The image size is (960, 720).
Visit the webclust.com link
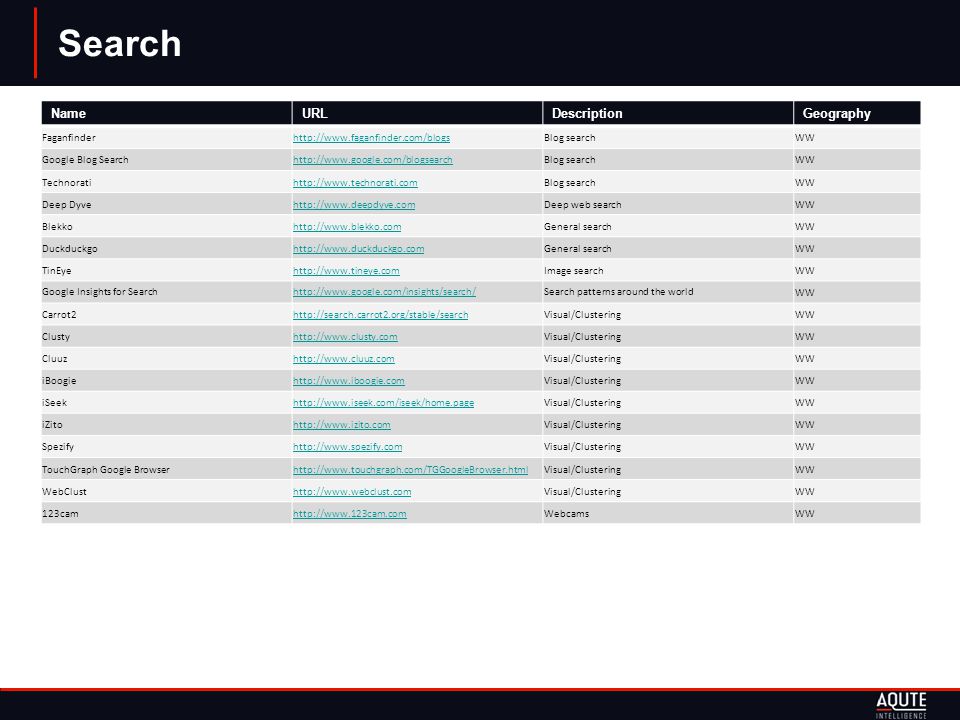[352, 492]
